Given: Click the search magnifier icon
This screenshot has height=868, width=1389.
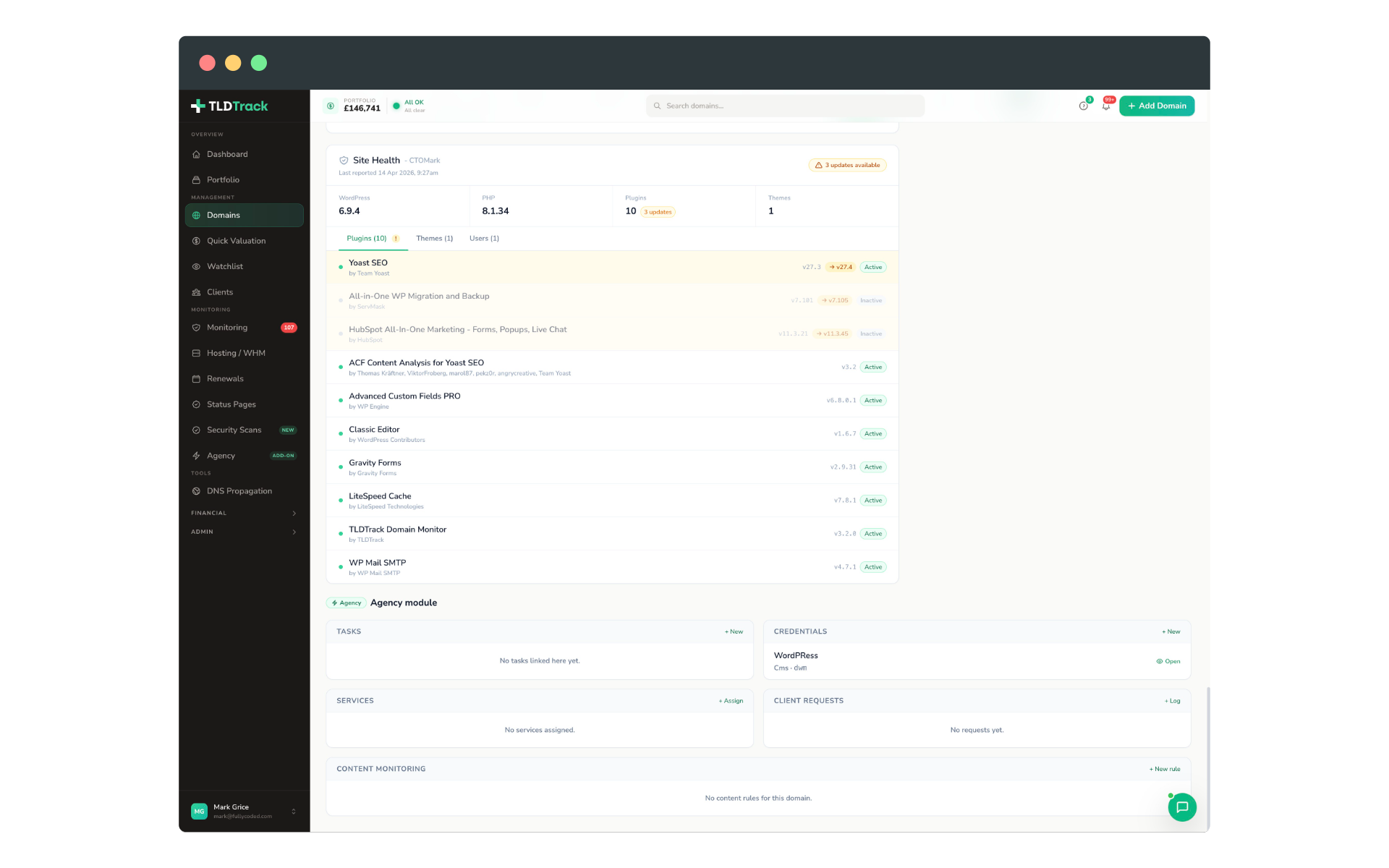Looking at the screenshot, I should click(x=658, y=106).
